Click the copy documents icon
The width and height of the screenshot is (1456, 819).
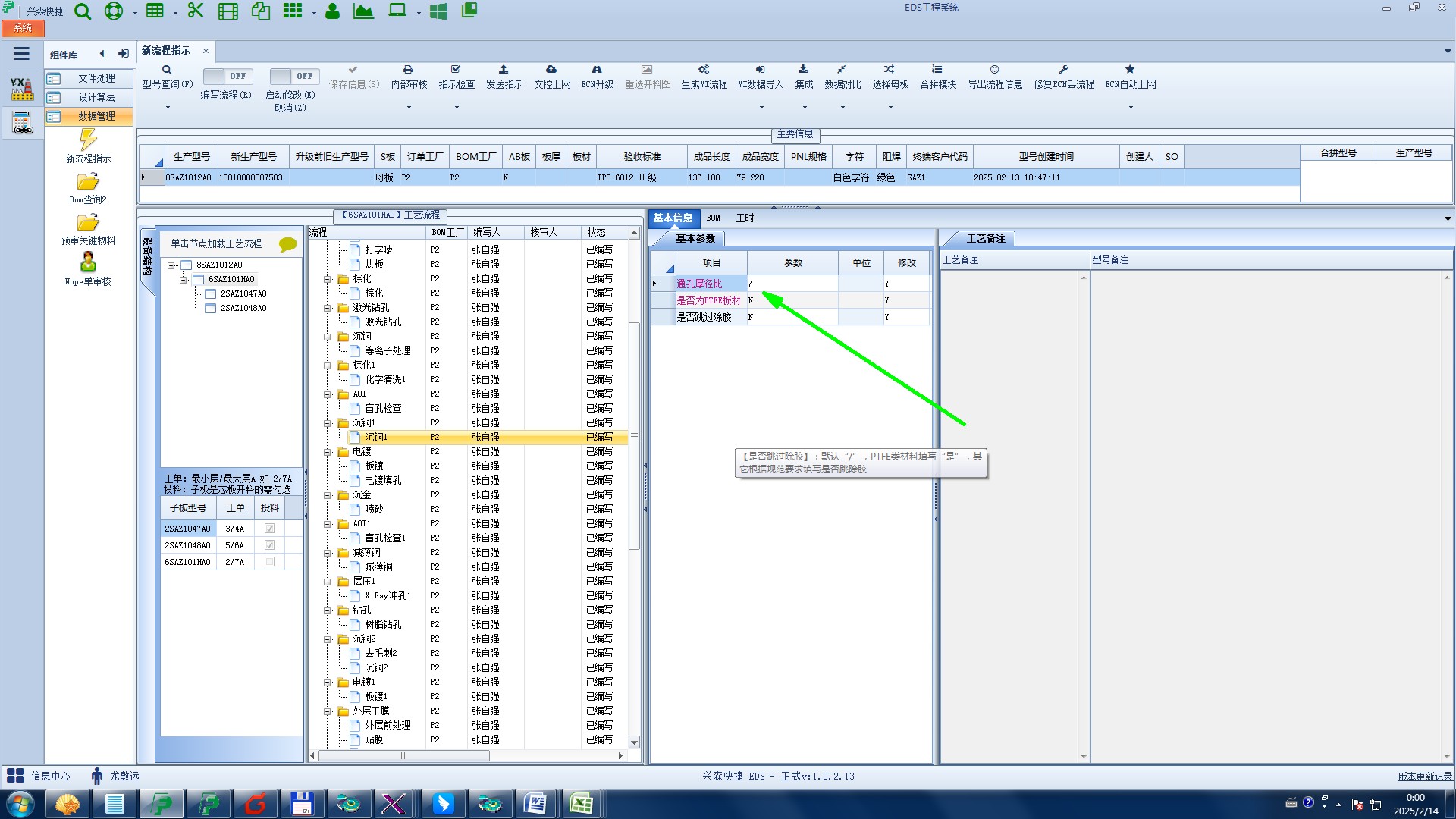pyautogui.click(x=261, y=11)
